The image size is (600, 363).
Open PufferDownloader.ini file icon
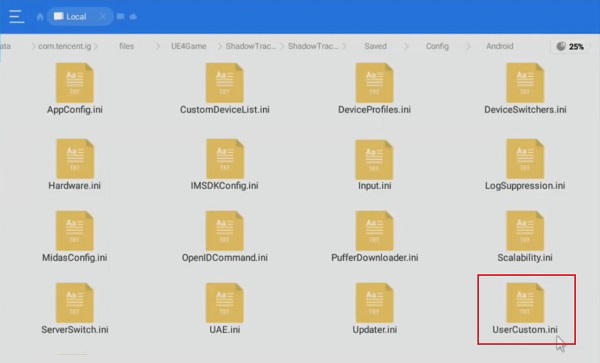[374, 231]
